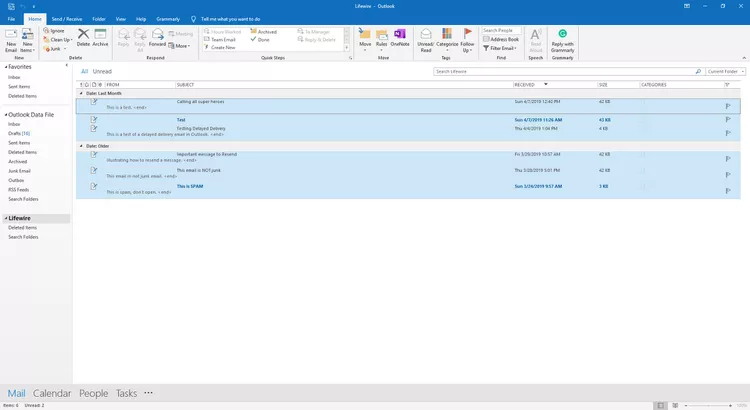
Task: Switch to People view
Action: click(x=93, y=393)
